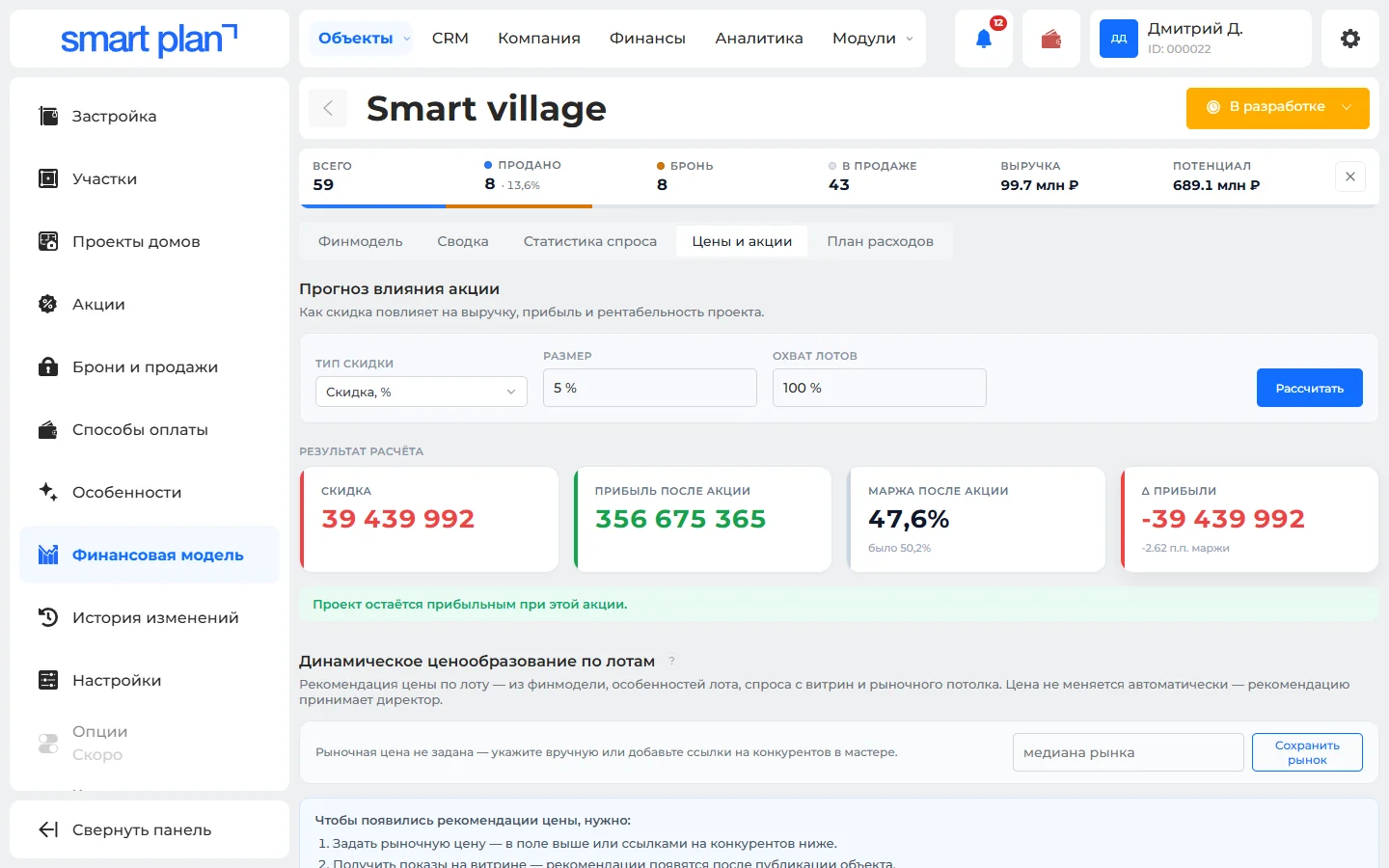This screenshot has width=1389, height=868.
Task: Open the Финансы menu item
Action: pyautogui.click(x=647, y=39)
